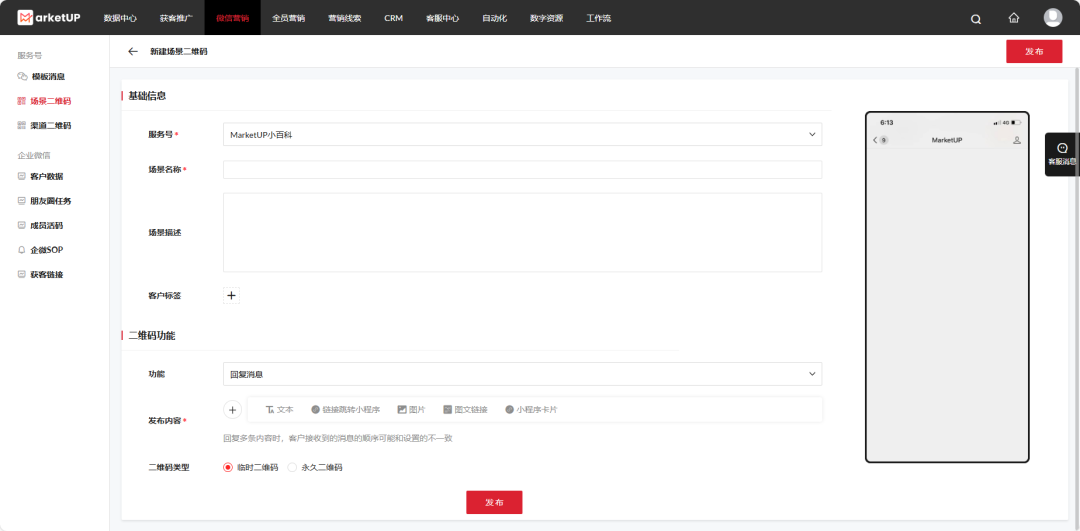Click the round plus icon for 发布内容
The image size is (1080, 531).
232,409
